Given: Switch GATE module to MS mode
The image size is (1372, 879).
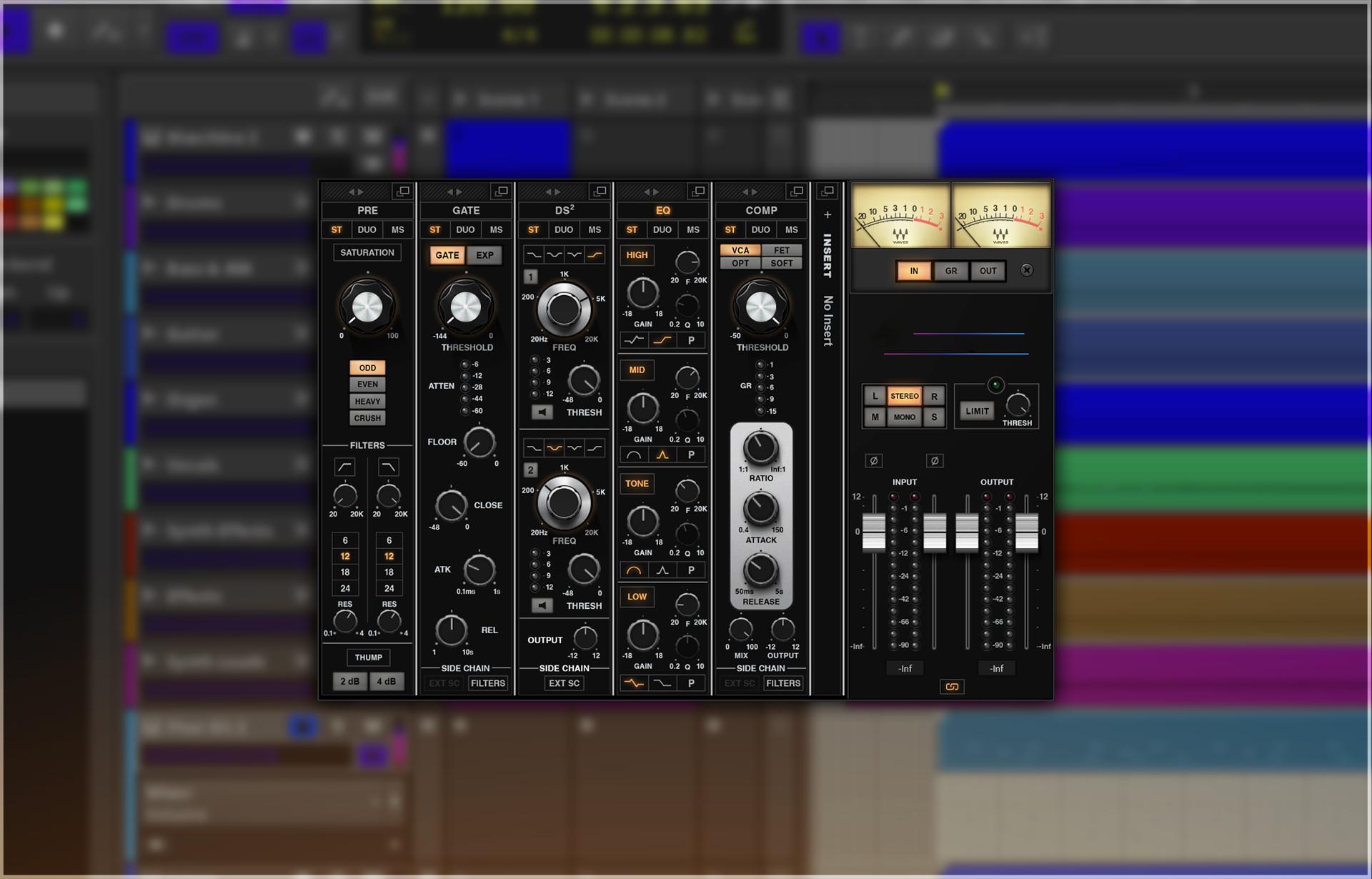Looking at the screenshot, I should (496, 229).
